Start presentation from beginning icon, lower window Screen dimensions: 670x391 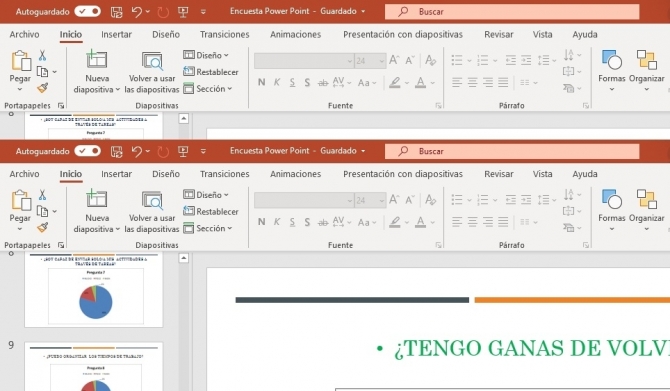[x=183, y=151]
